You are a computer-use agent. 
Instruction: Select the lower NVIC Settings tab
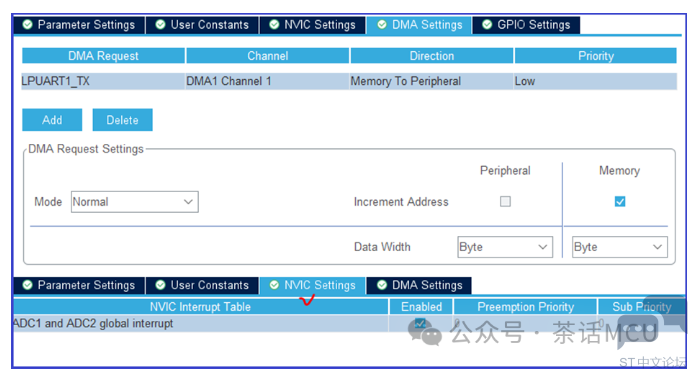point(312,285)
